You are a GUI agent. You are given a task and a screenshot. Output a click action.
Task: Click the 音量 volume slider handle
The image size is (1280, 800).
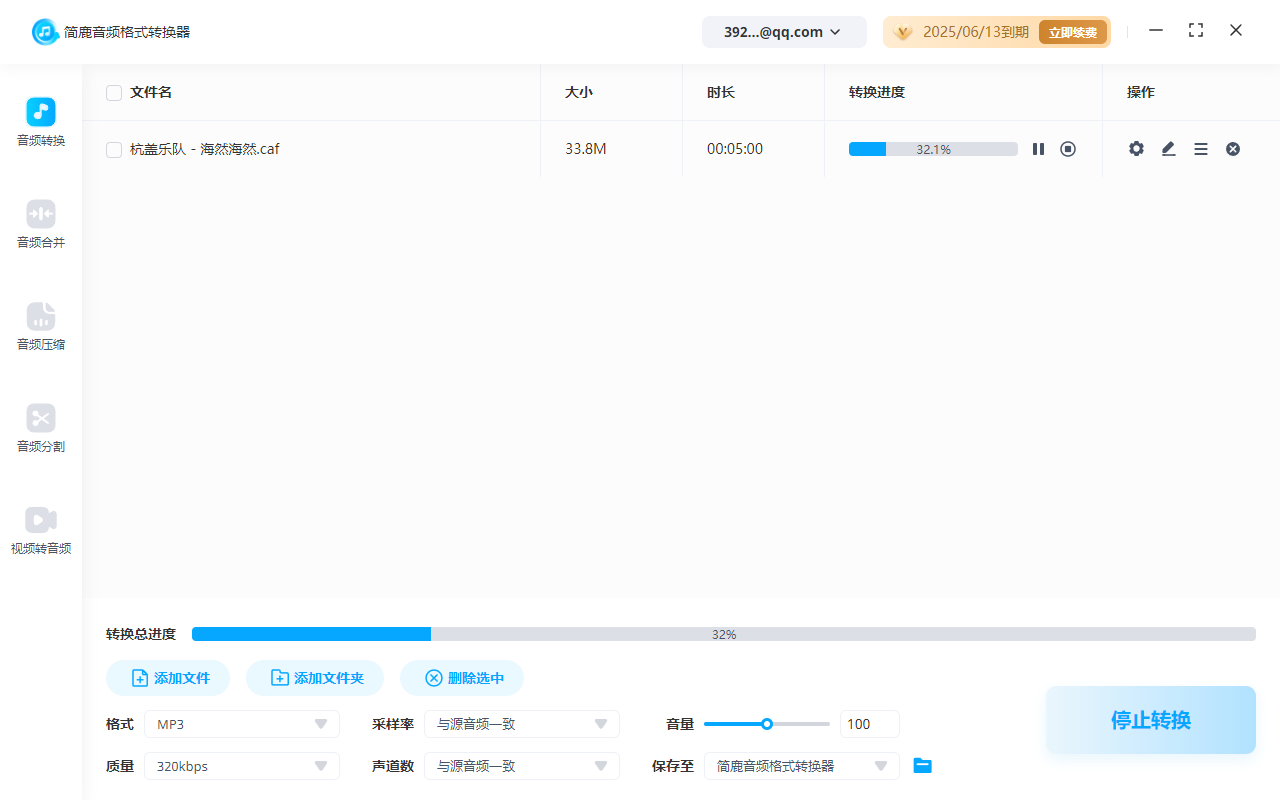(x=767, y=724)
